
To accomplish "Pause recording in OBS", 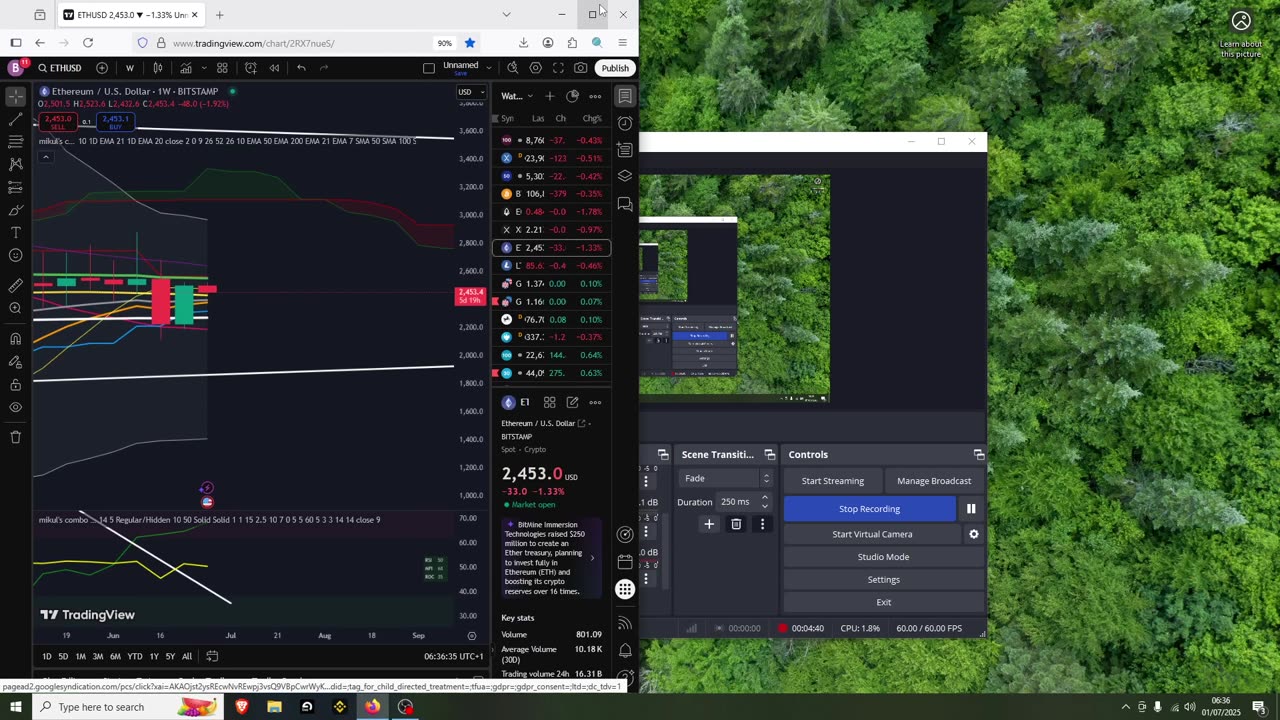I will 971,509.
